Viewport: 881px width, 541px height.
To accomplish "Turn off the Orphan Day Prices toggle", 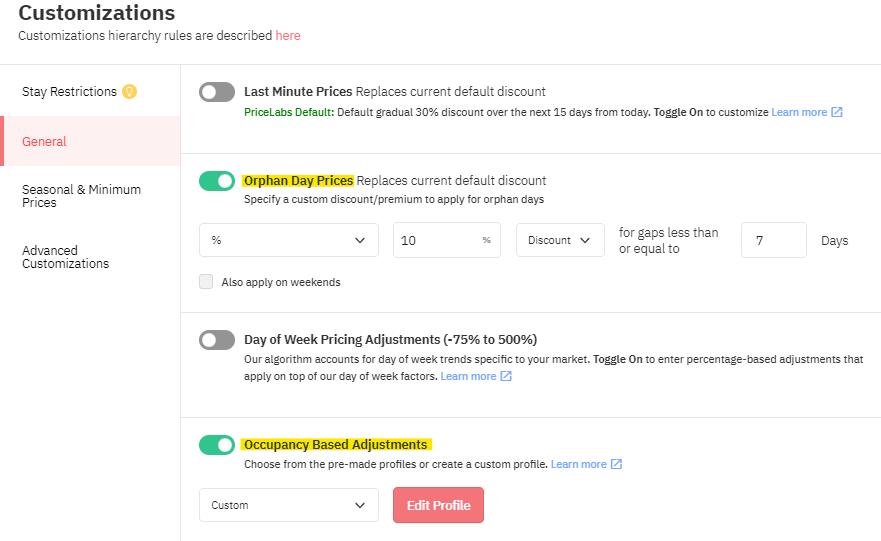I will coord(217,181).
